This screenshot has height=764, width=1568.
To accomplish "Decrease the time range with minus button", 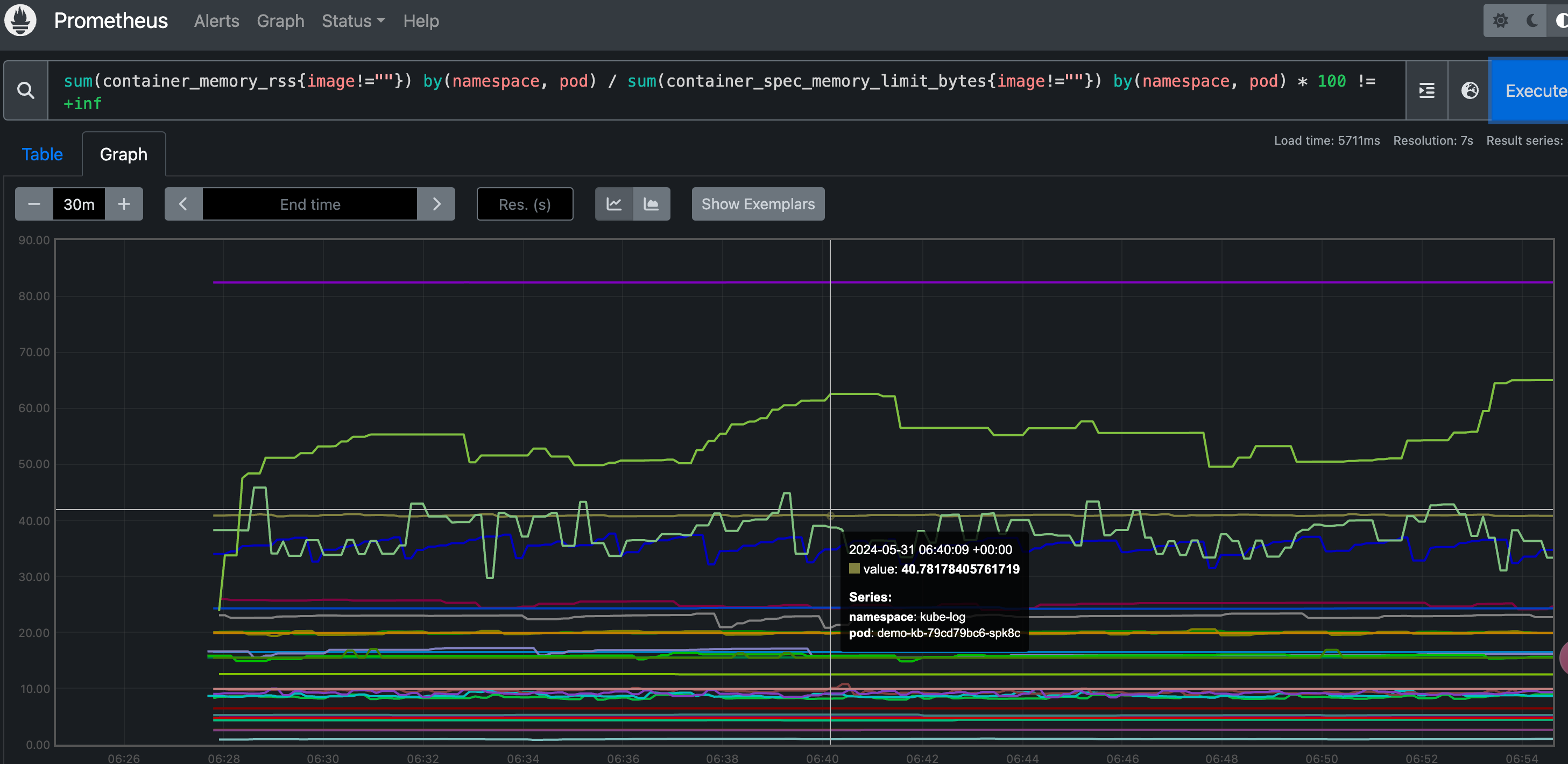I will 34,204.
